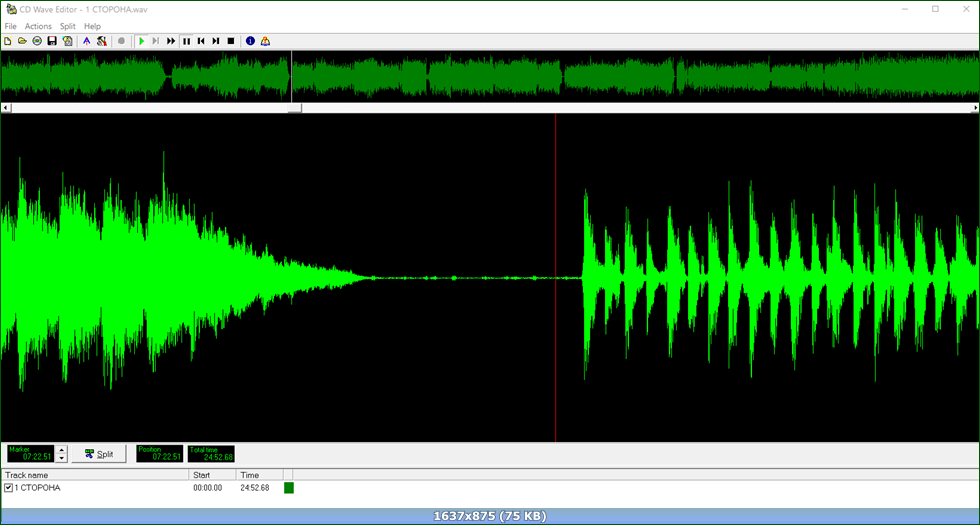
Task: Click the horizontal scrollbar thumb
Action: pos(294,108)
